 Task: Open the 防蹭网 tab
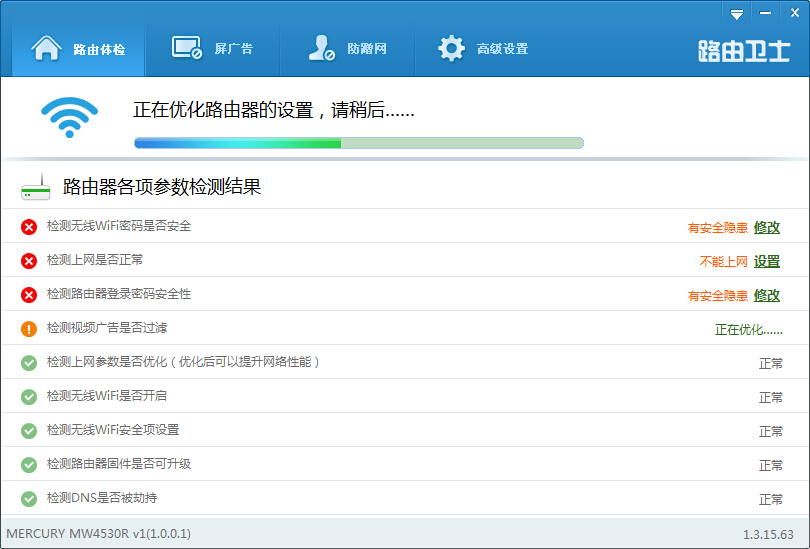[x=347, y=48]
